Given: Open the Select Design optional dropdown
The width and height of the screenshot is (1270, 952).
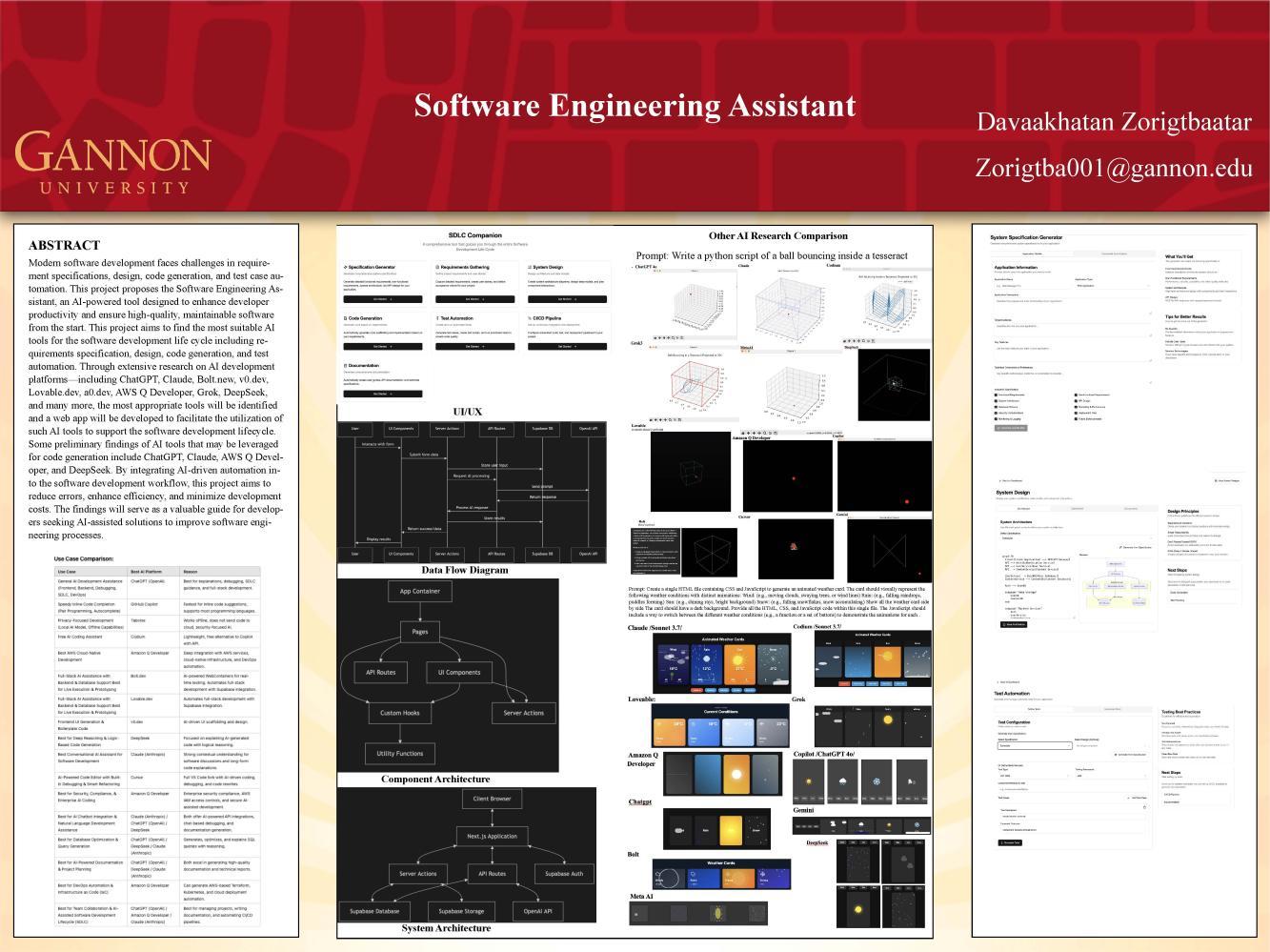Looking at the screenshot, I should (1111, 745).
